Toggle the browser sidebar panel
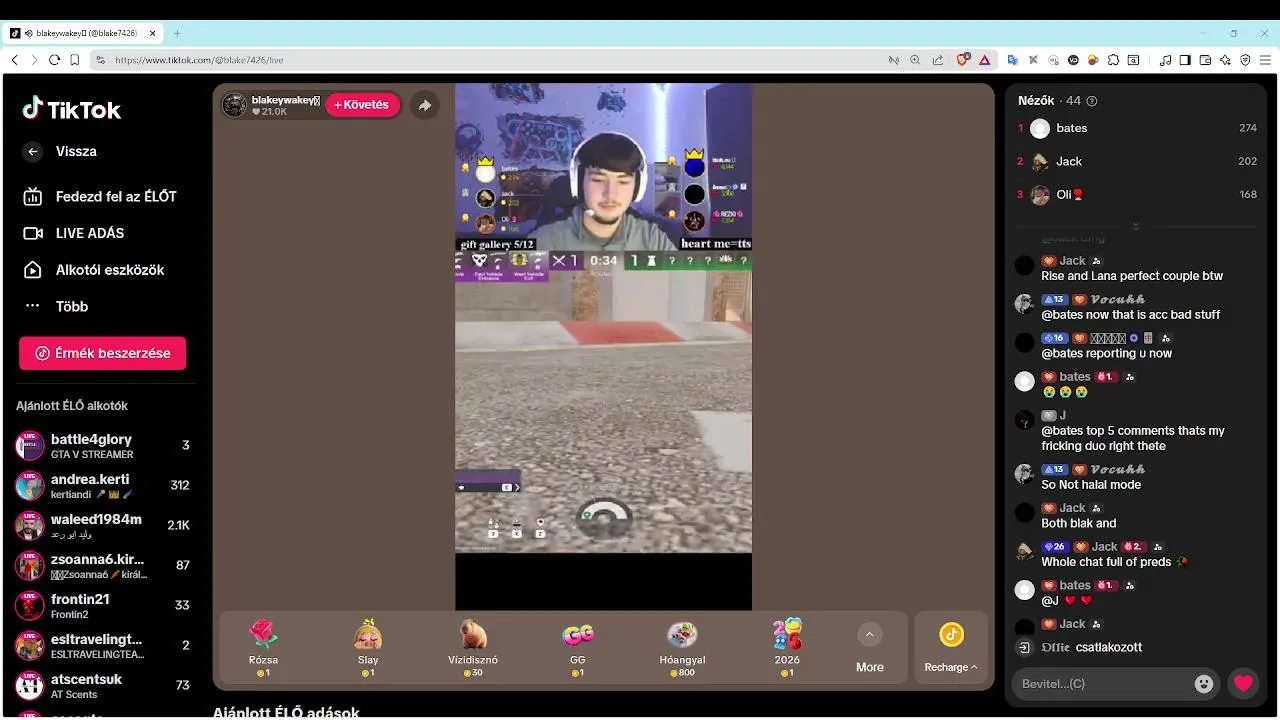Image resolution: width=1280 pixels, height=720 pixels. click(1185, 60)
